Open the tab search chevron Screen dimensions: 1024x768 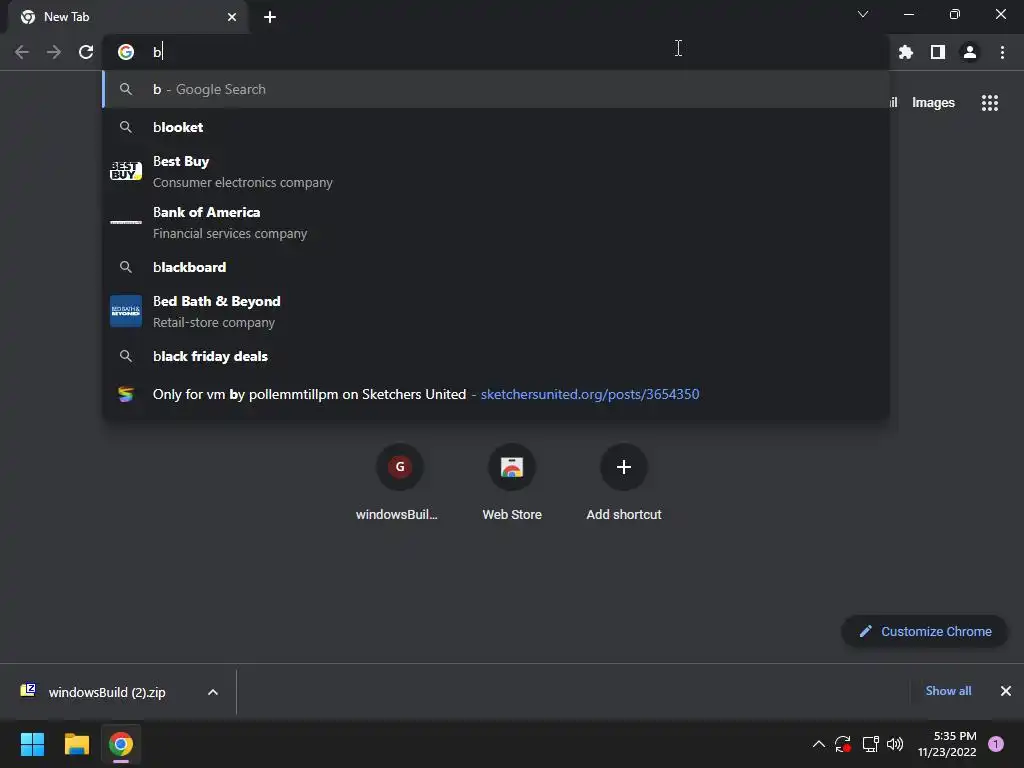(863, 14)
